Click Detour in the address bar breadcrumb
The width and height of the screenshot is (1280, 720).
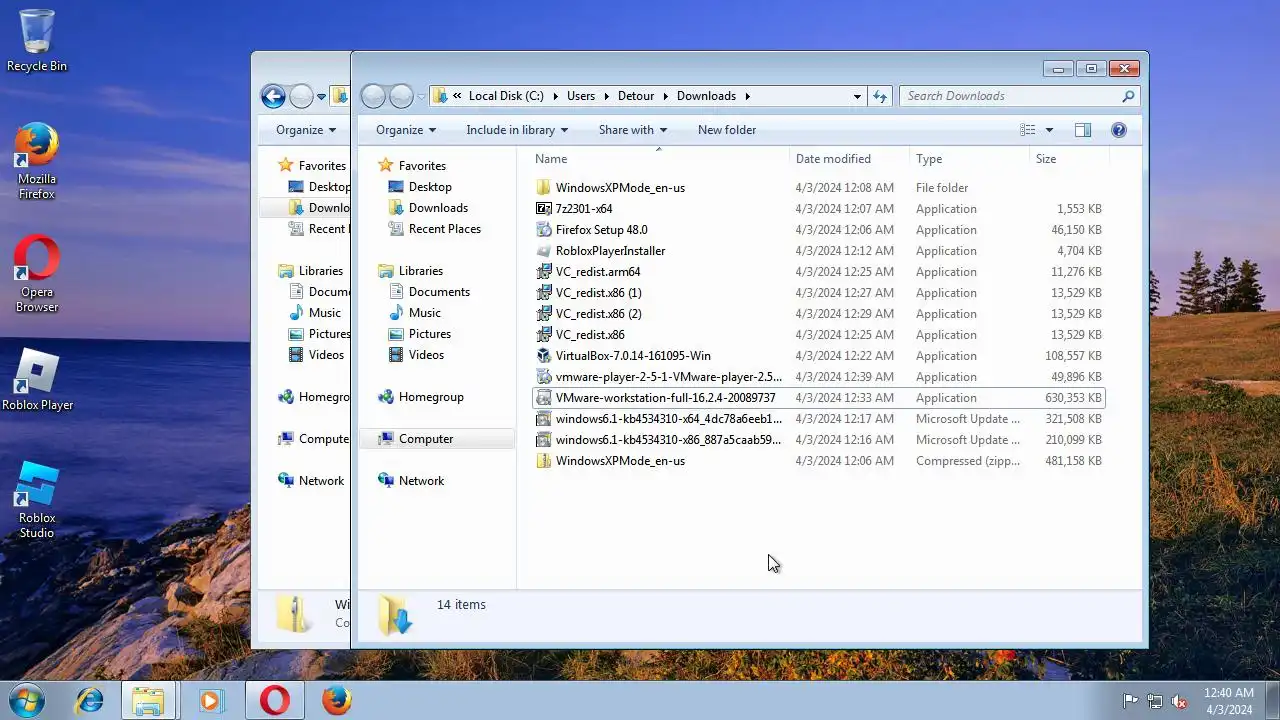point(636,96)
